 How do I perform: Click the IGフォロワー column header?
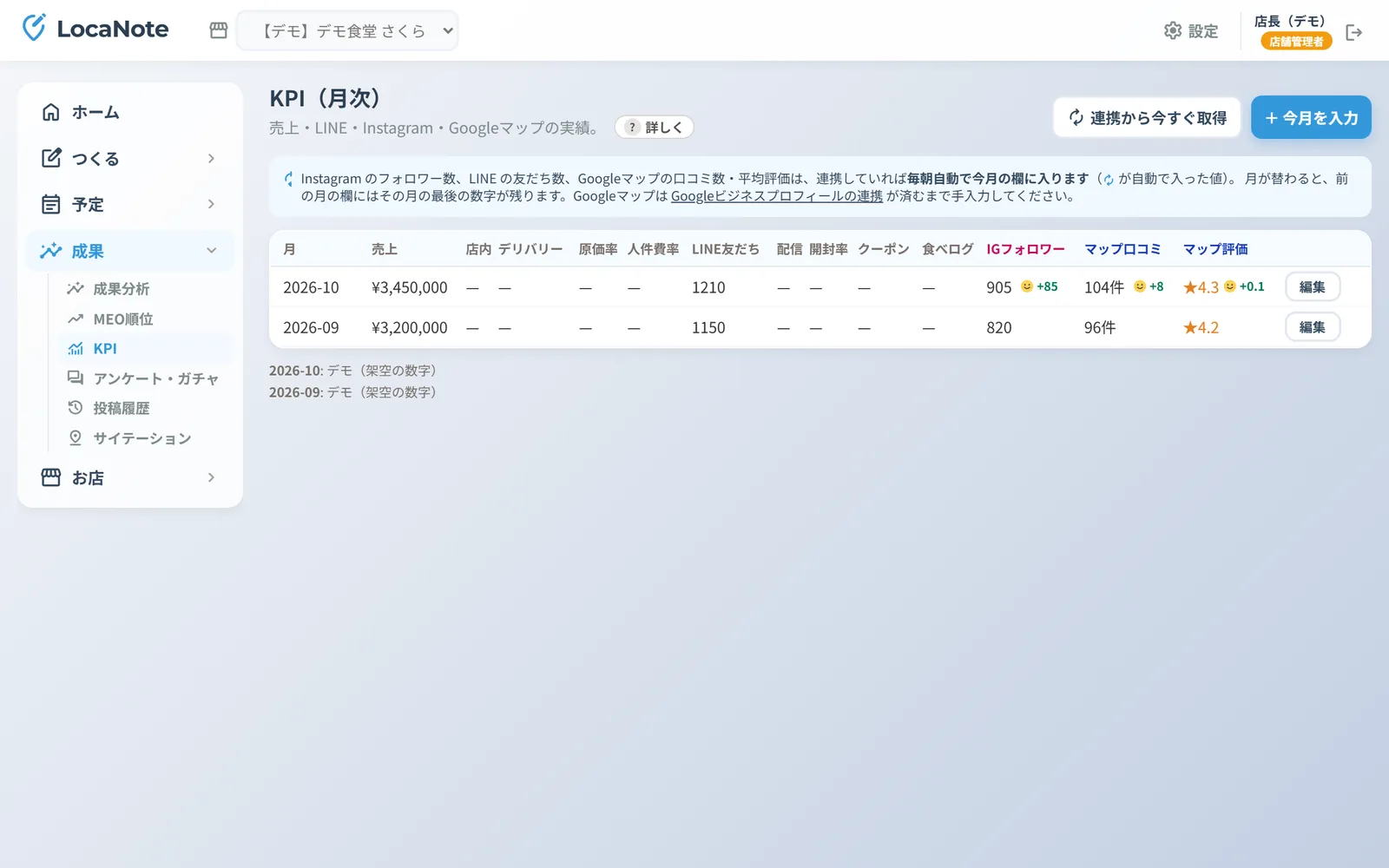click(1025, 249)
